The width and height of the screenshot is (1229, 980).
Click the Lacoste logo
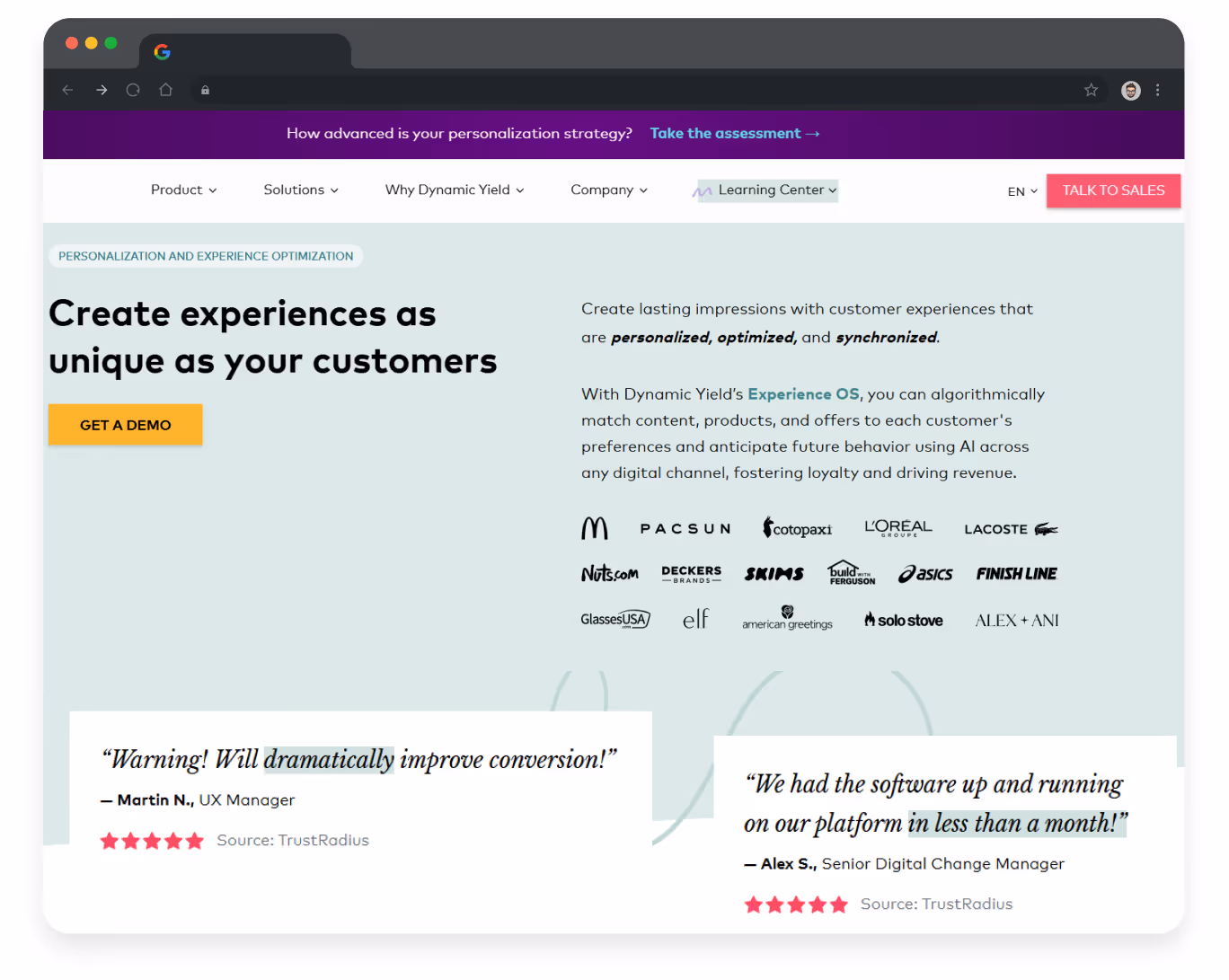tap(1011, 529)
